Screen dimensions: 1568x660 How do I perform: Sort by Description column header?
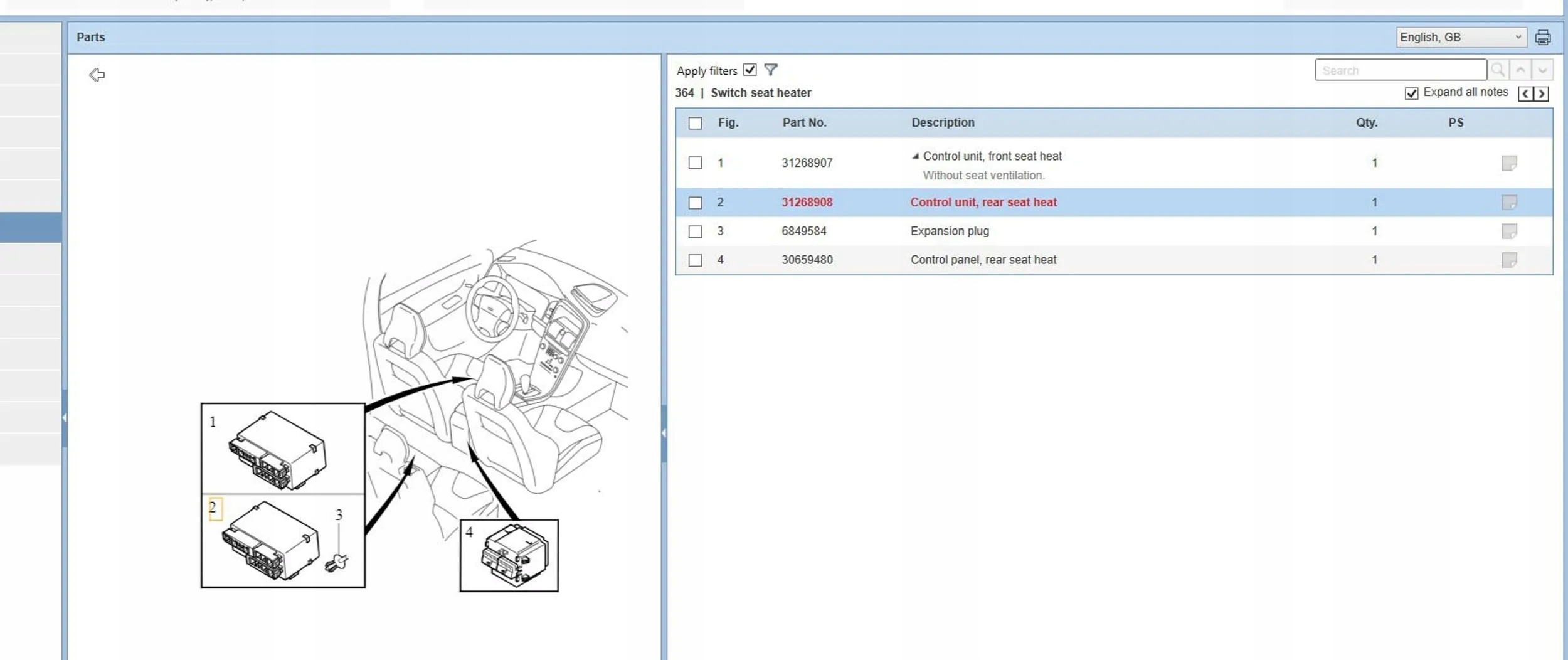[943, 123]
